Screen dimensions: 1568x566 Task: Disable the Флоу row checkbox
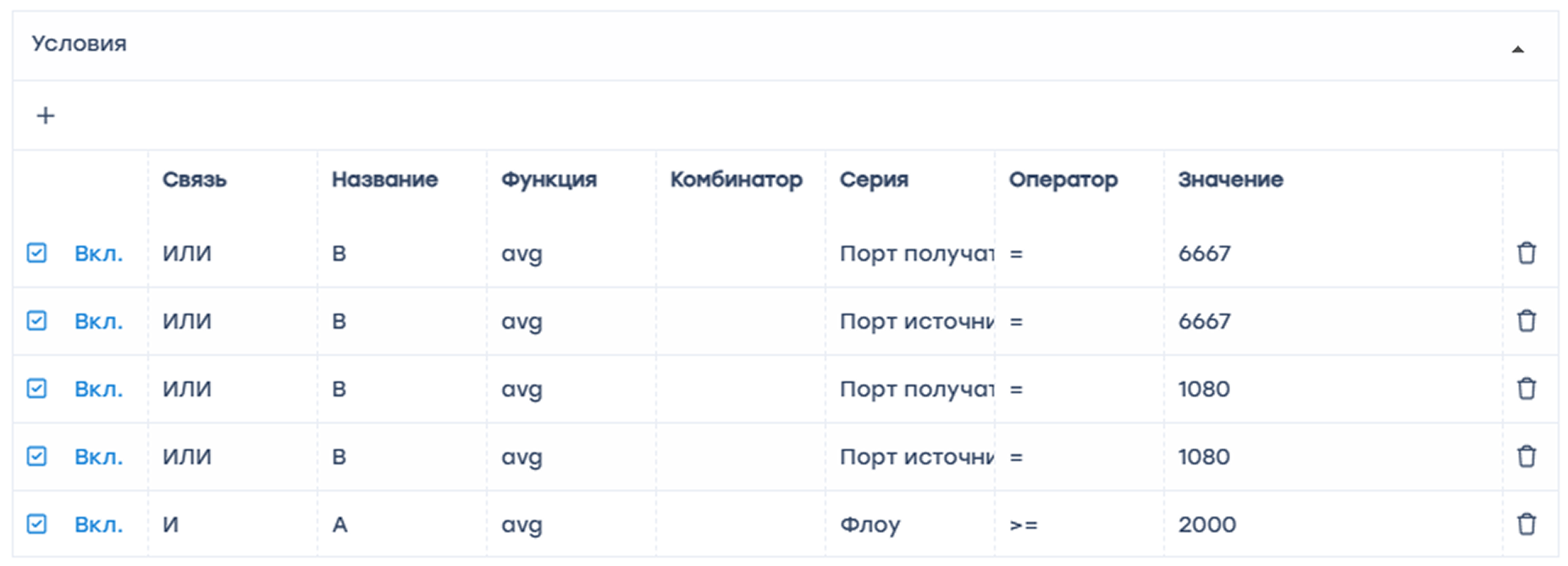[36, 524]
